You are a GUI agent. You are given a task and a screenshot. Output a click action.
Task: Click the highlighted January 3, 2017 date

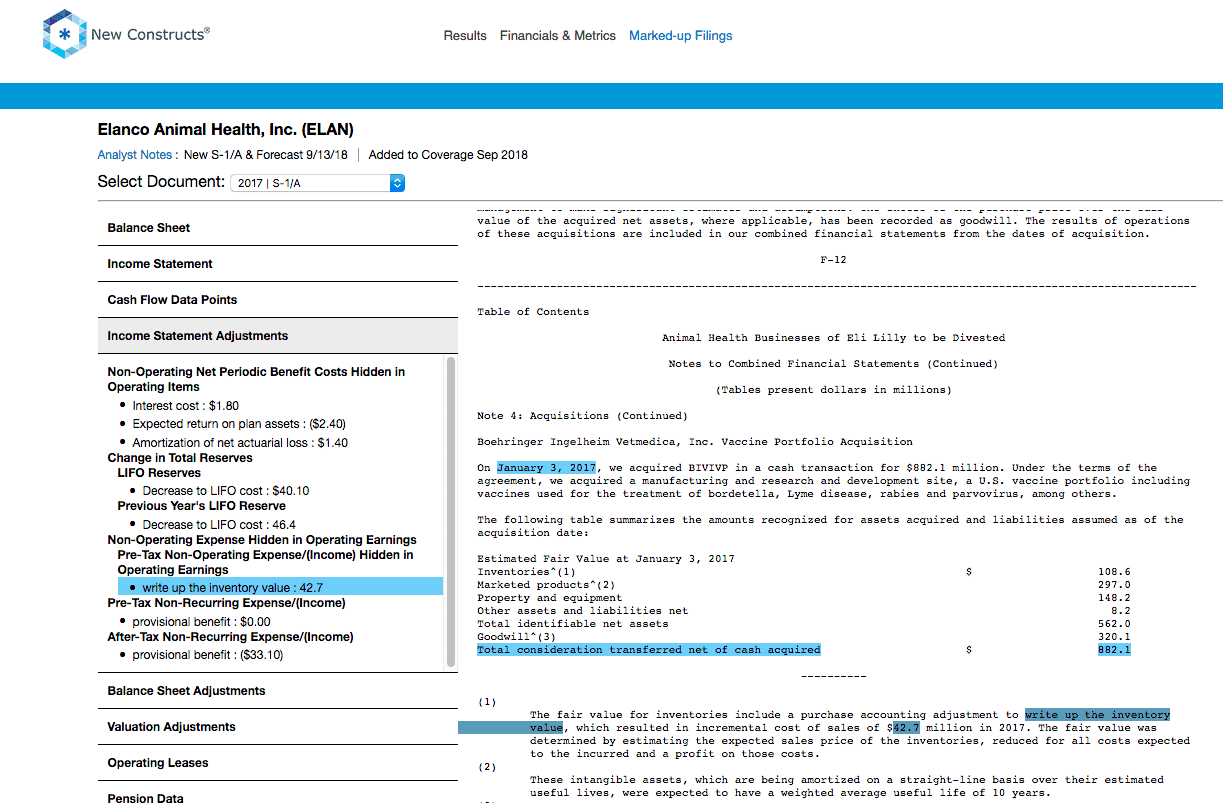pos(547,468)
